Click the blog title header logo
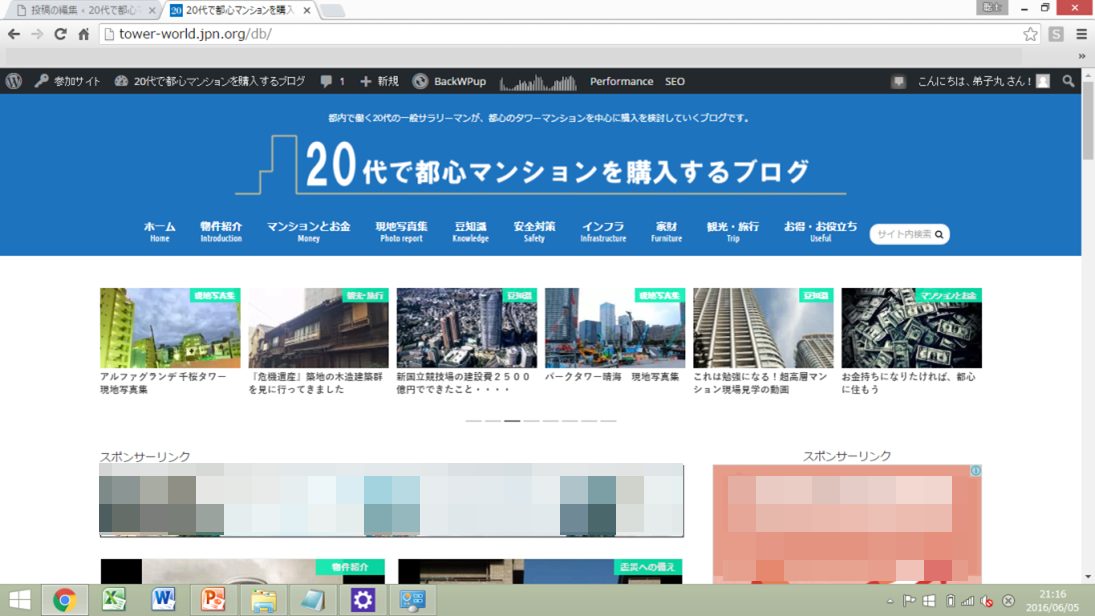The image size is (1095, 616). pos(540,165)
